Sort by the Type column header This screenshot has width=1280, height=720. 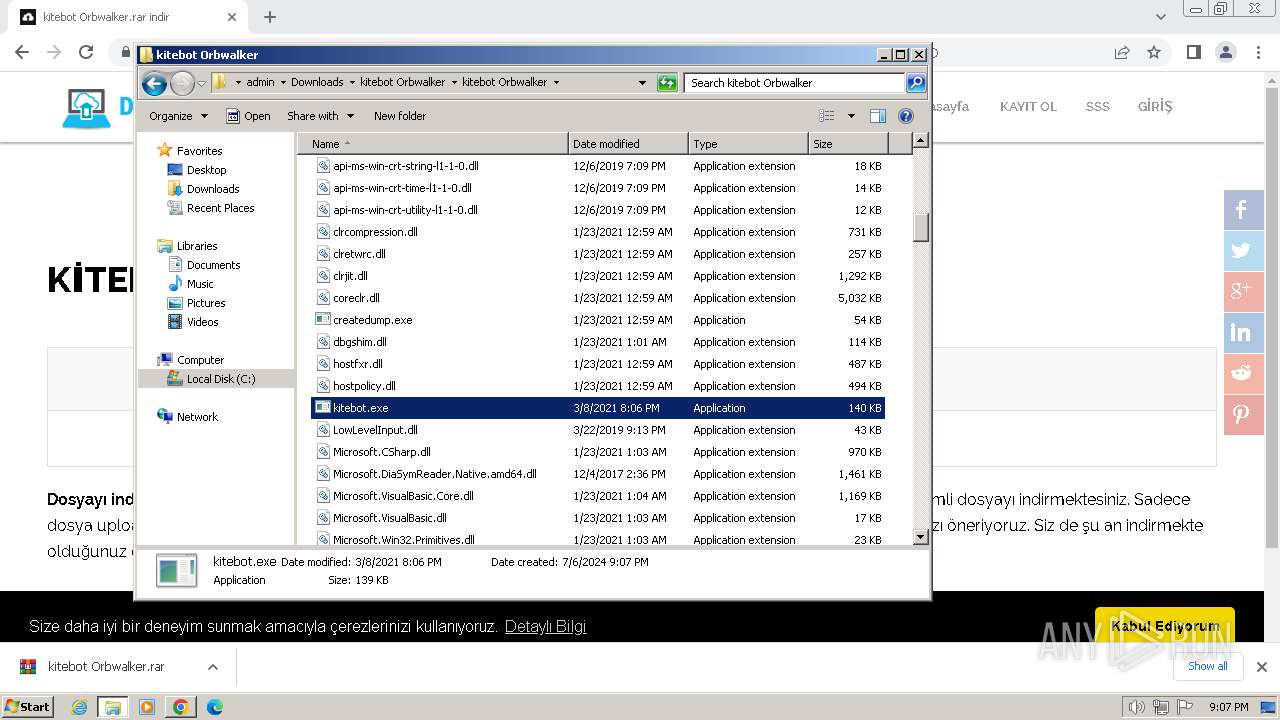click(x=748, y=144)
